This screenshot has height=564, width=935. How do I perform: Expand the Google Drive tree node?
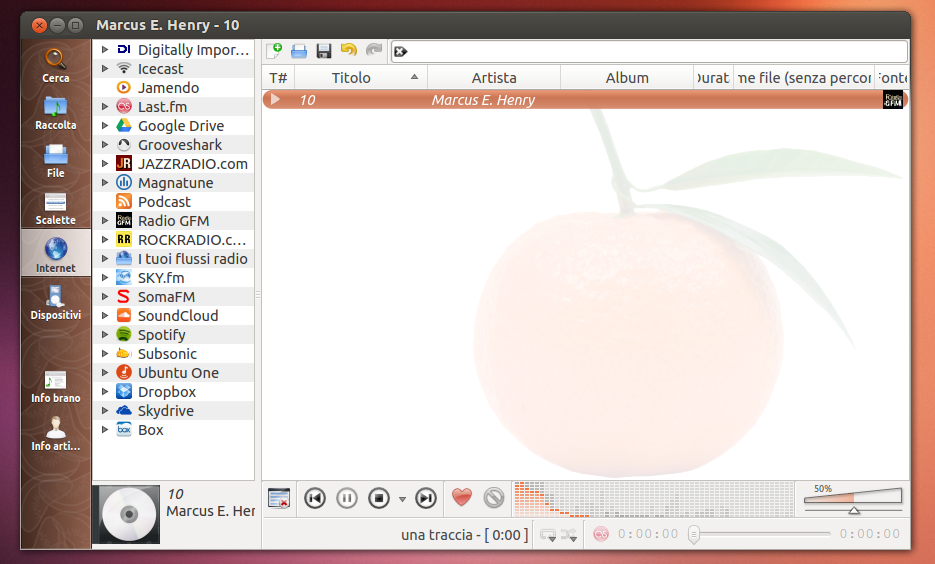tap(105, 126)
